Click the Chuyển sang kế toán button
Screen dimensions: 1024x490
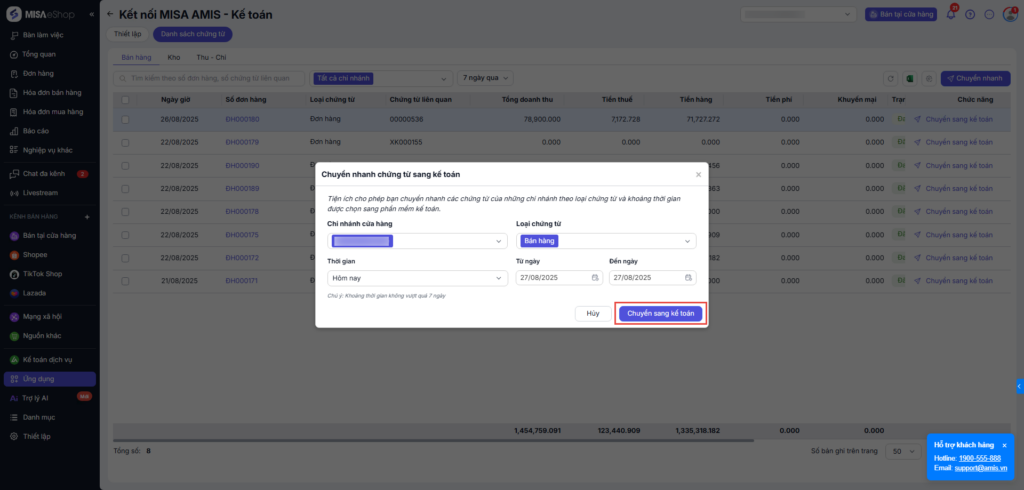coord(660,313)
